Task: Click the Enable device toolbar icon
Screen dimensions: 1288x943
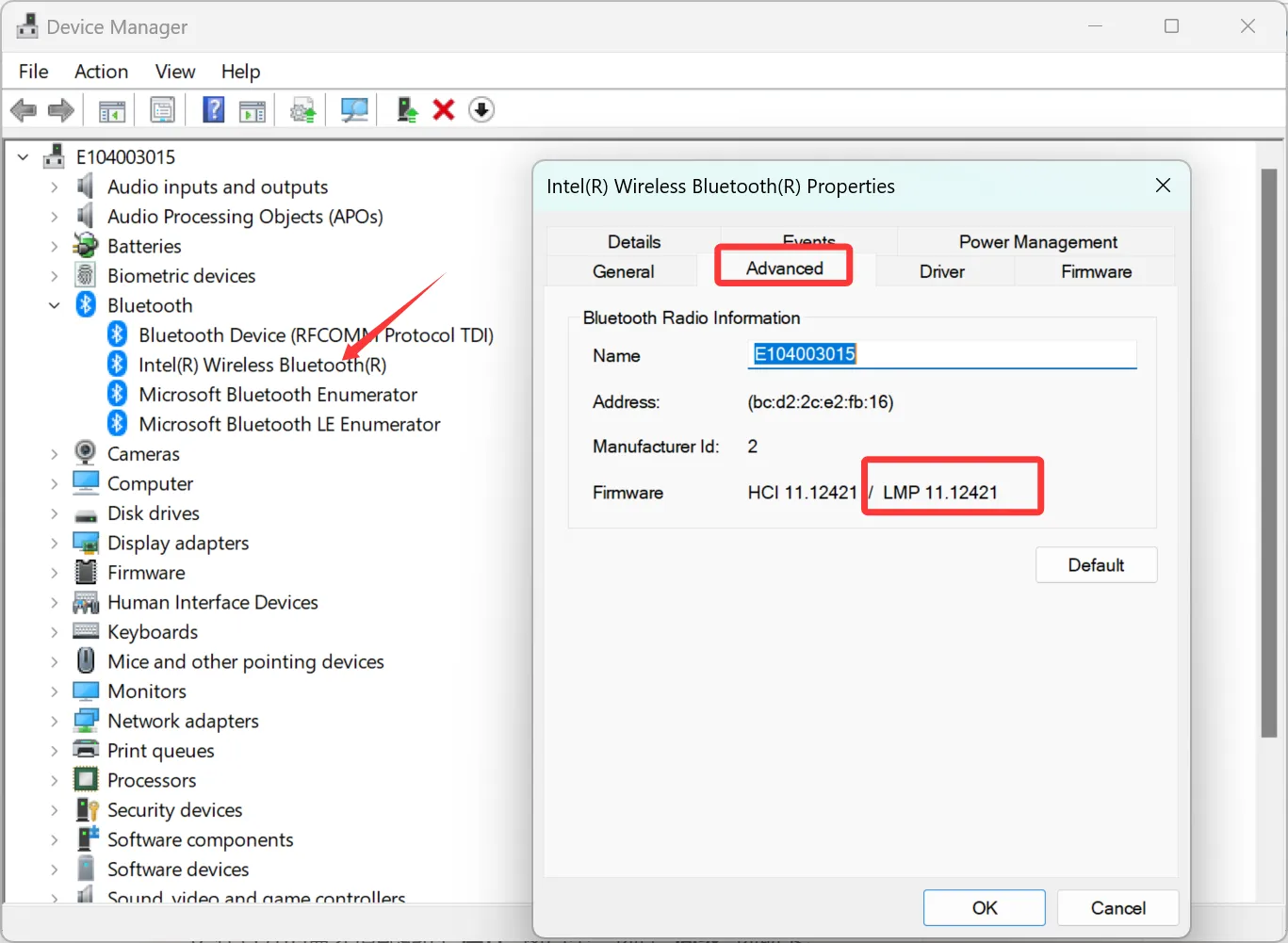Action: pyautogui.click(x=407, y=110)
